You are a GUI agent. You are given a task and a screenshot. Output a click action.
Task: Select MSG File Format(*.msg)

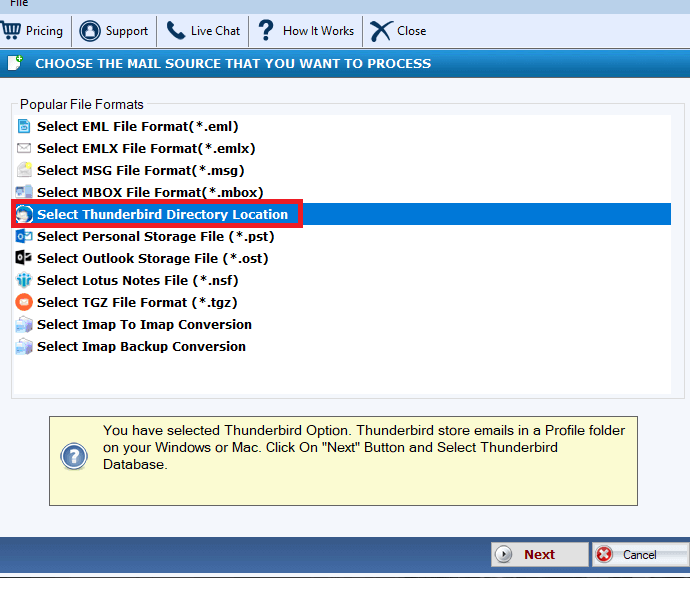coord(140,170)
